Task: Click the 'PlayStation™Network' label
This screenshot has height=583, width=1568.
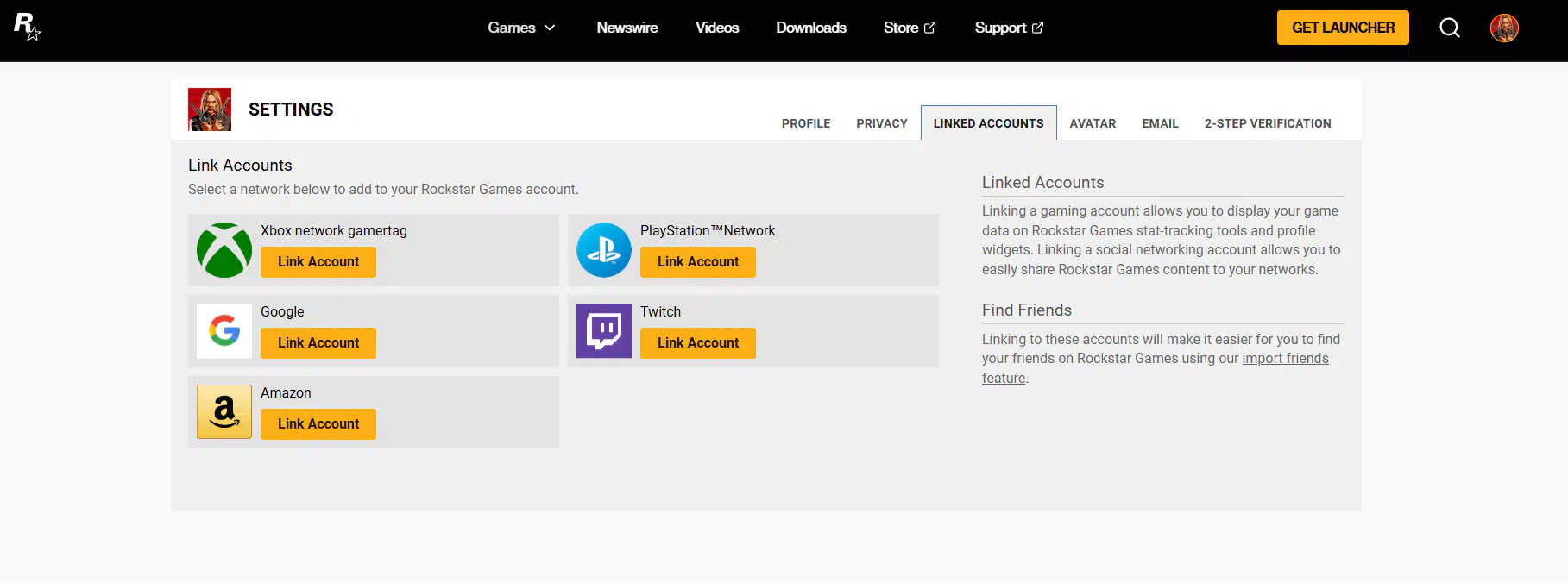Action: click(x=708, y=231)
